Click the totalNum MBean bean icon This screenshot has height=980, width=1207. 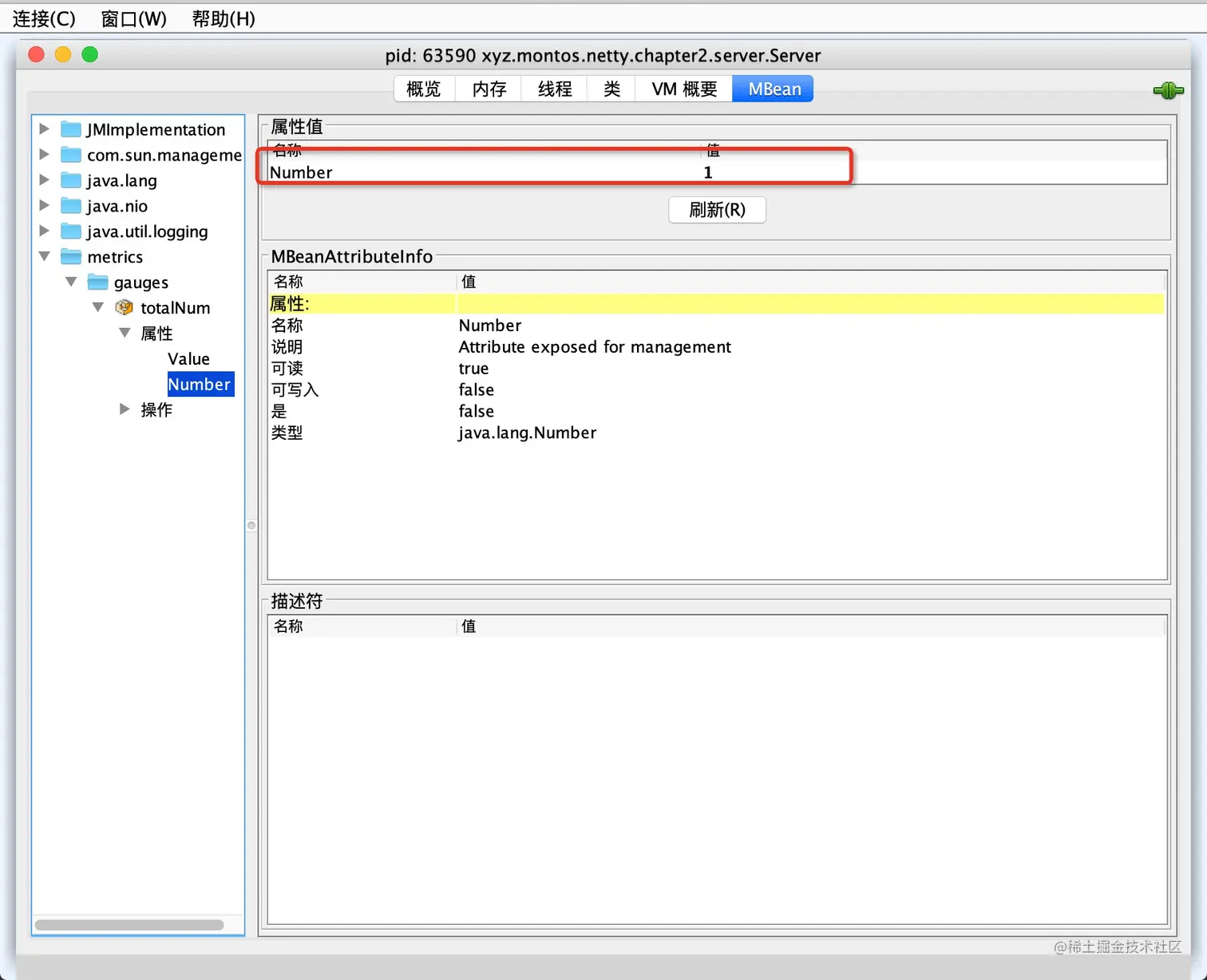[125, 307]
